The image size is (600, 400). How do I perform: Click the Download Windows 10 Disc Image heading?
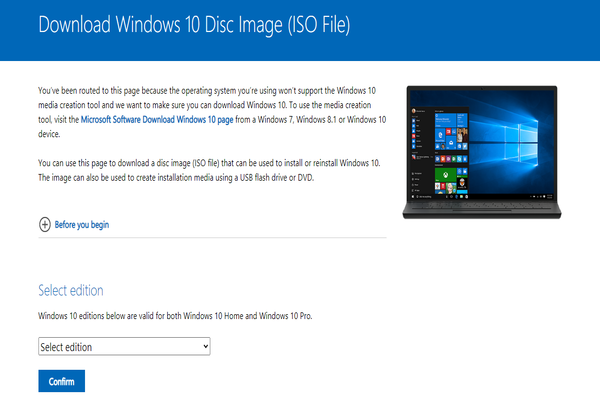[x=194, y=25]
